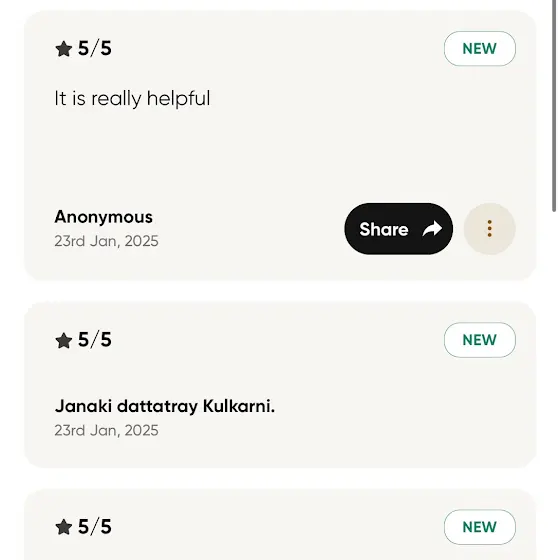Click star icon on Janaki's review rating
Screen dimensions: 560x560
[64, 340]
